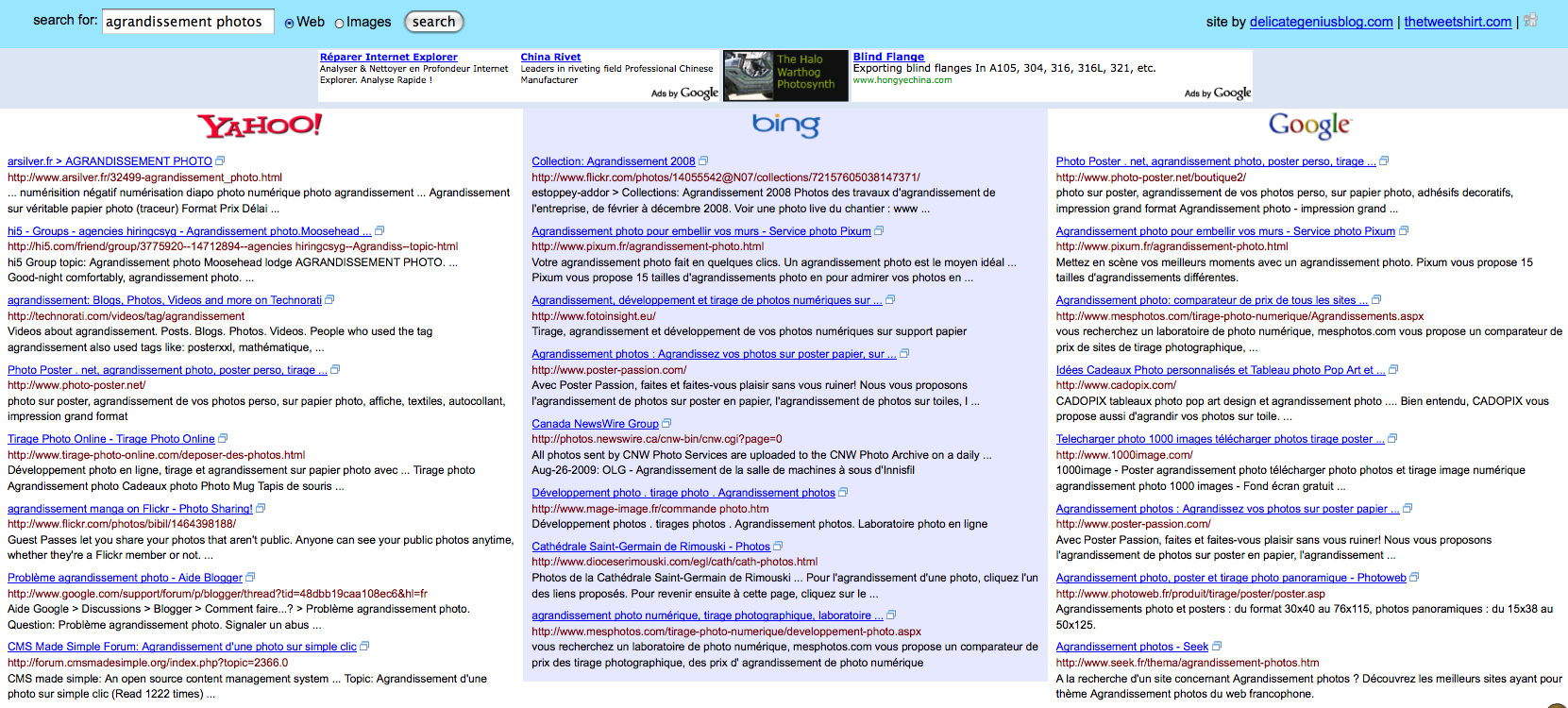
Task: Select the Web radio button
Action: point(290,23)
